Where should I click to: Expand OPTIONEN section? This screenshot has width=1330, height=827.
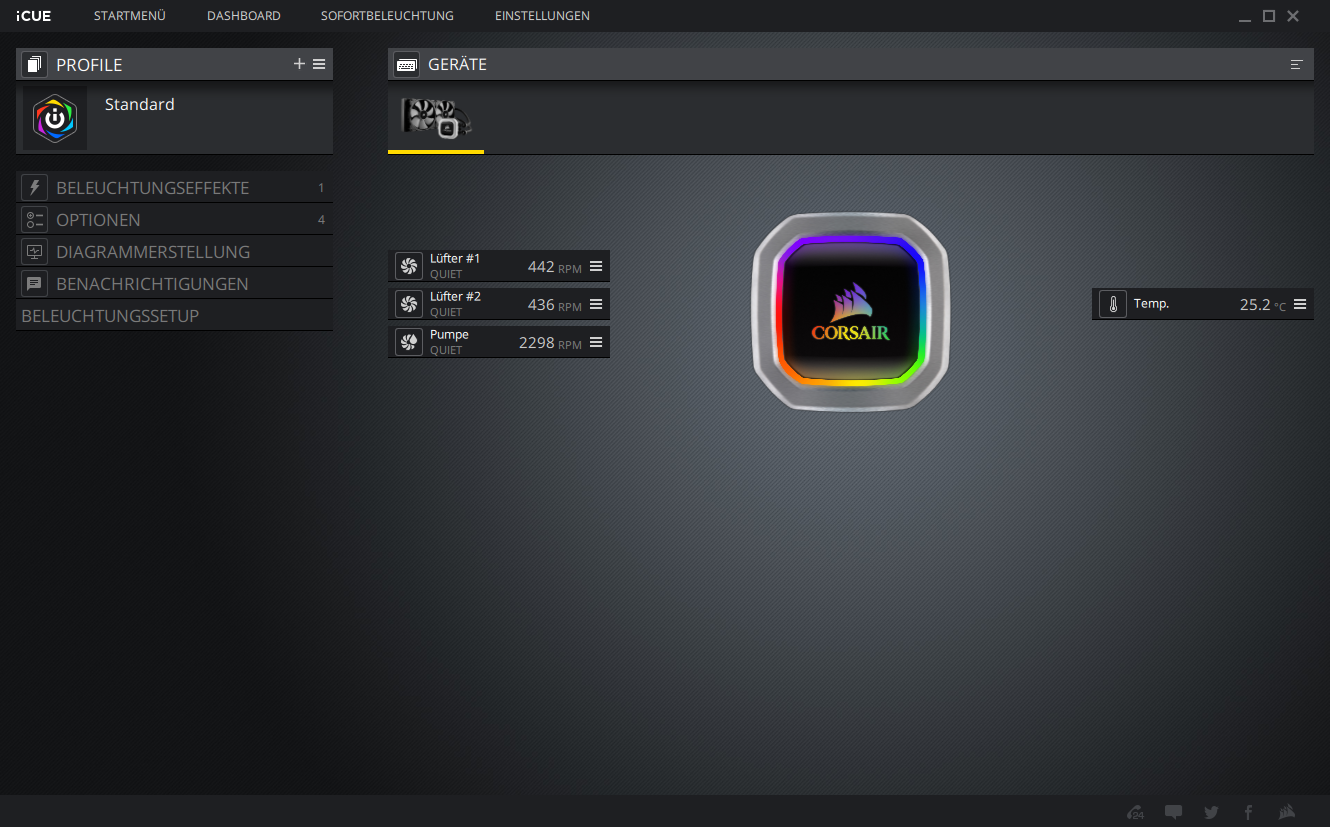click(175, 220)
